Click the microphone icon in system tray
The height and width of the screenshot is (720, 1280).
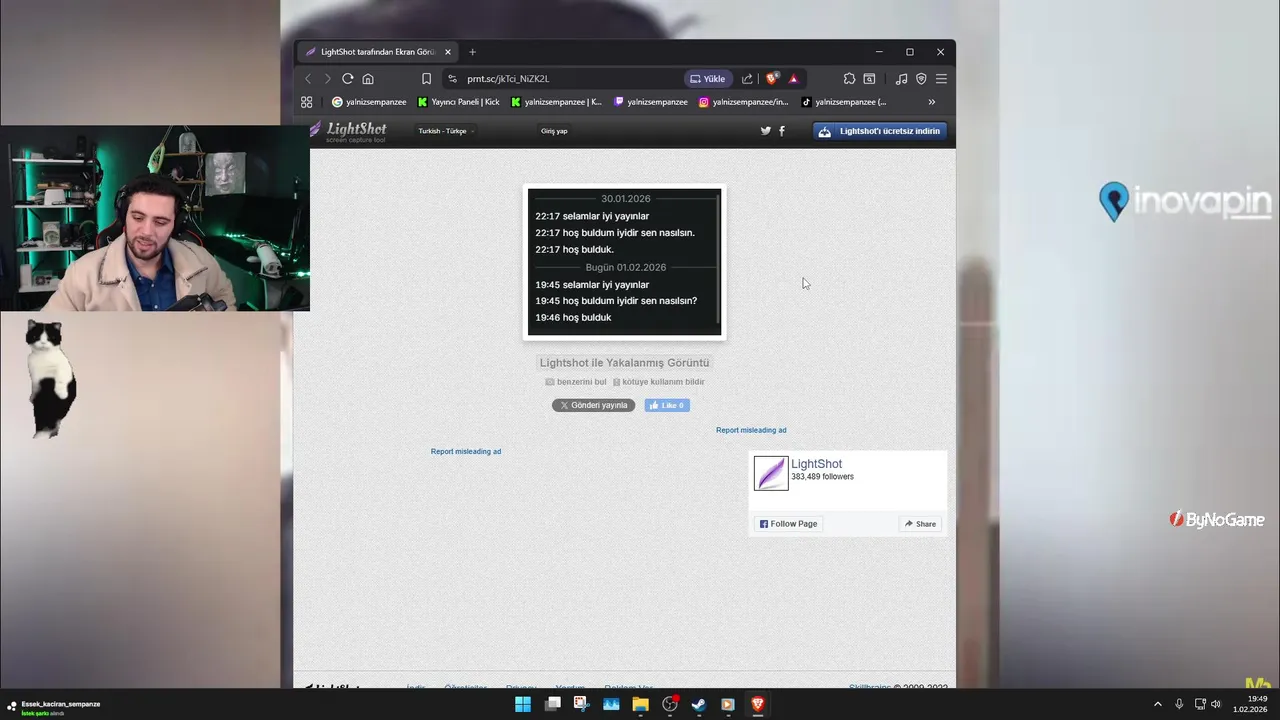pos(1180,704)
